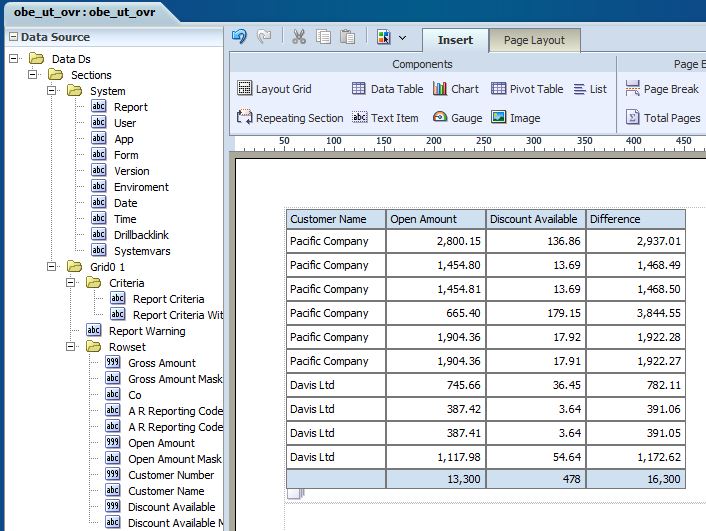This screenshot has width=706, height=531.
Task: Switch to the Page Layout tab
Action: pyautogui.click(x=534, y=40)
